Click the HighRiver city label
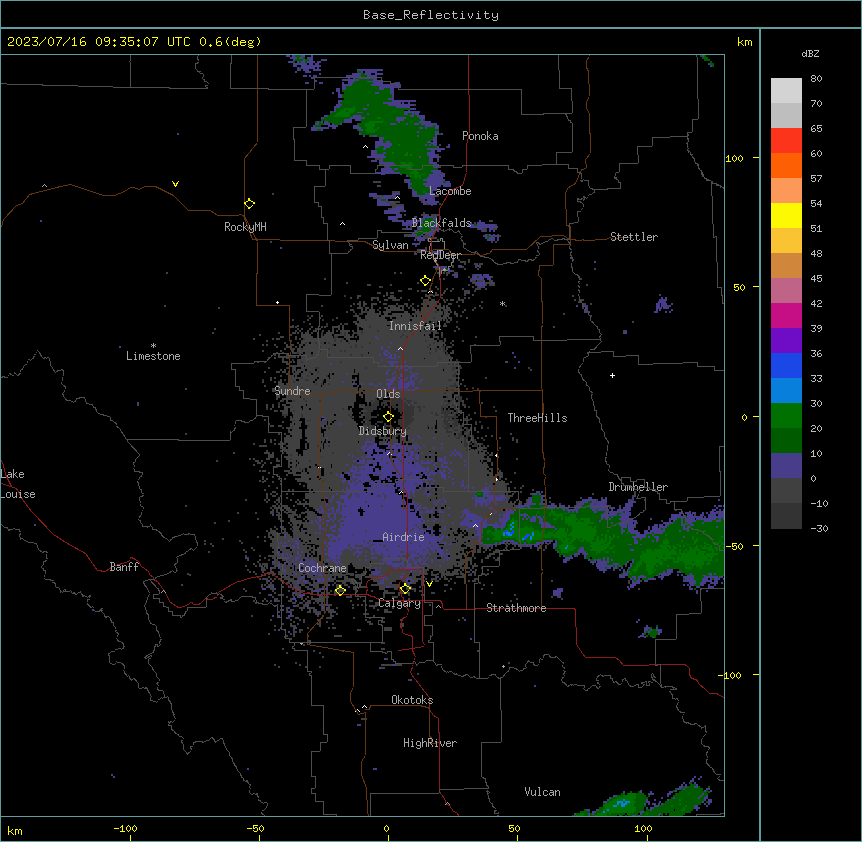Image resolution: width=862 pixels, height=842 pixels. tap(430, 743)
